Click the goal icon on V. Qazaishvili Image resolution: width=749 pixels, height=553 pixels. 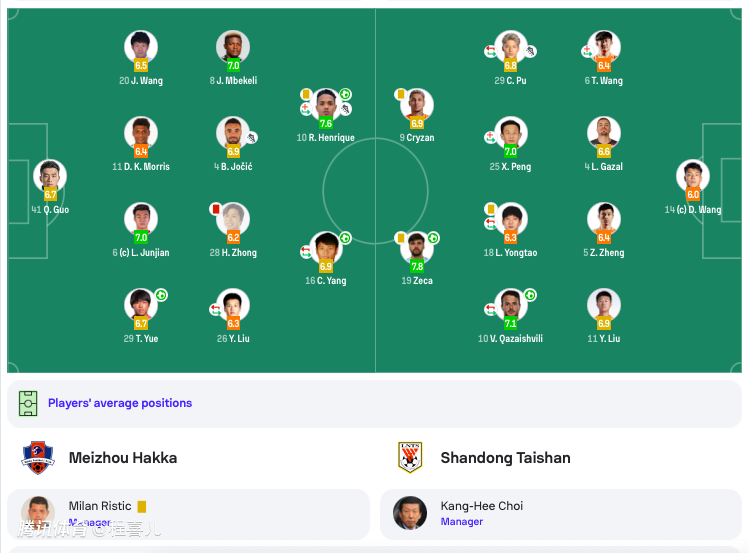click(x=530, y=295)
